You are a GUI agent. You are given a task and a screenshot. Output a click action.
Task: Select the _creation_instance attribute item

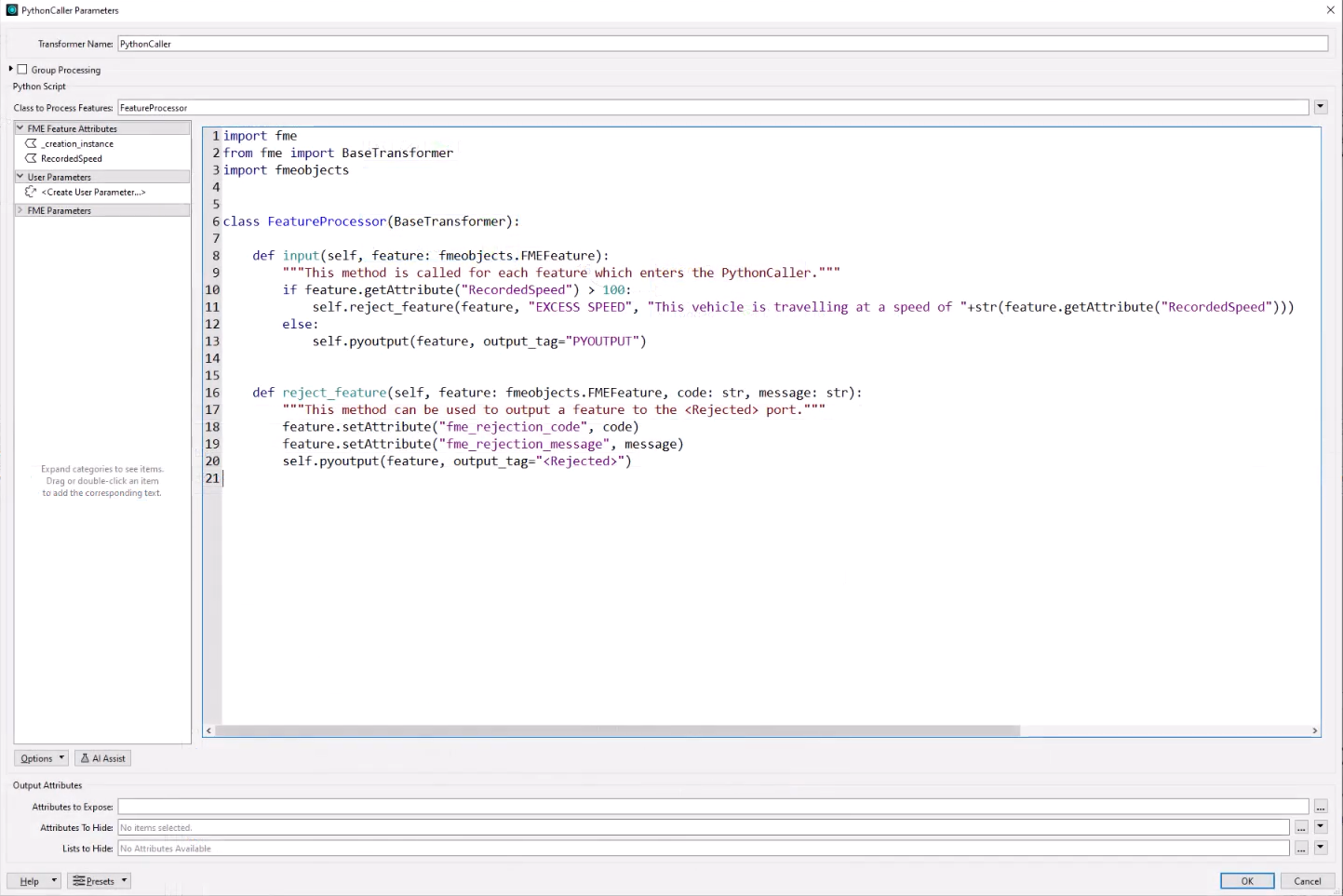coord(77,143)
